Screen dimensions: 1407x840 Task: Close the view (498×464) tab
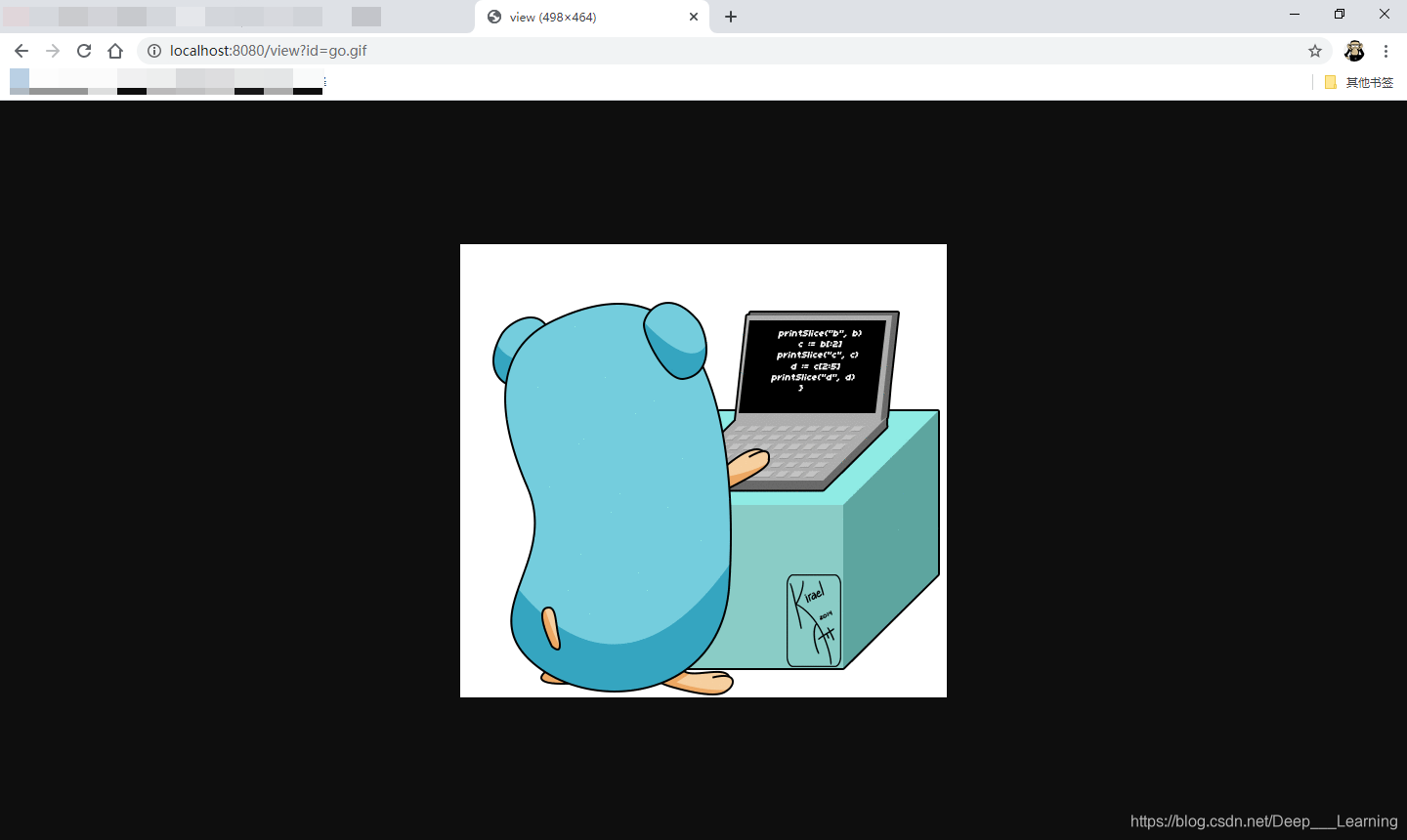pos(694,17)
